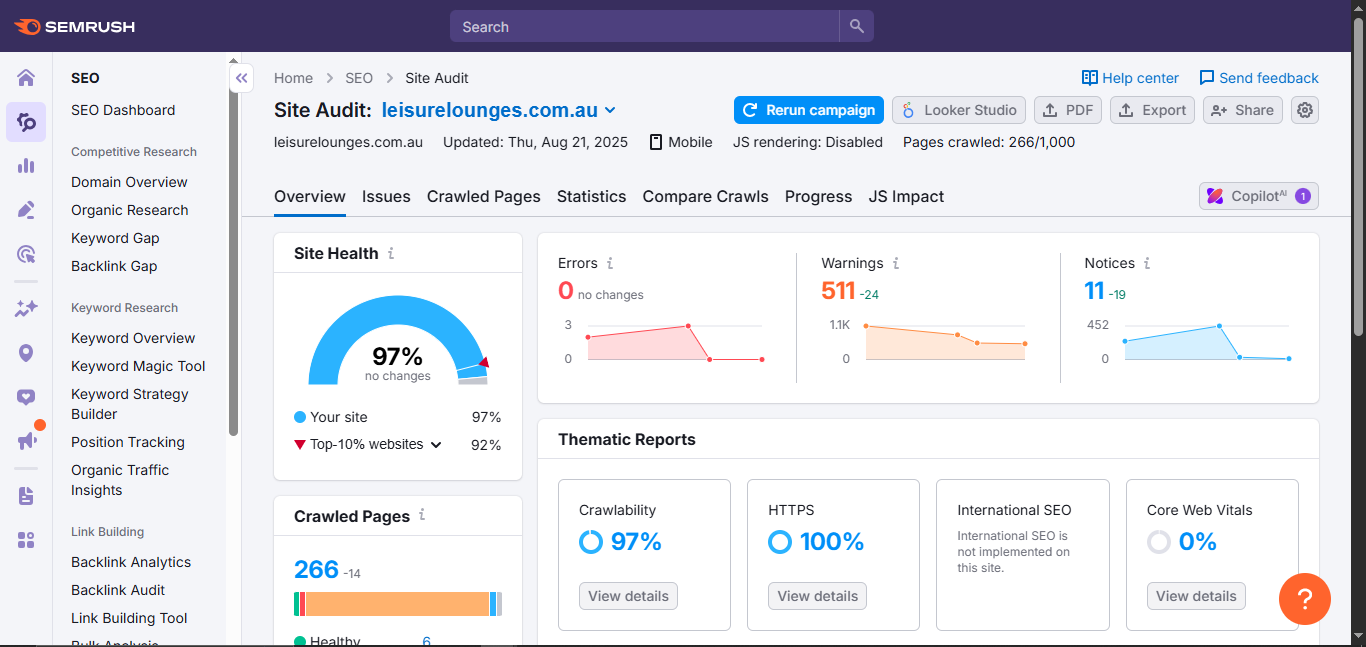Open the project dropdown leisurelounges.com.au
Image resolution: width=1366 pixels, height=647 pixels.
pos(499,110)
